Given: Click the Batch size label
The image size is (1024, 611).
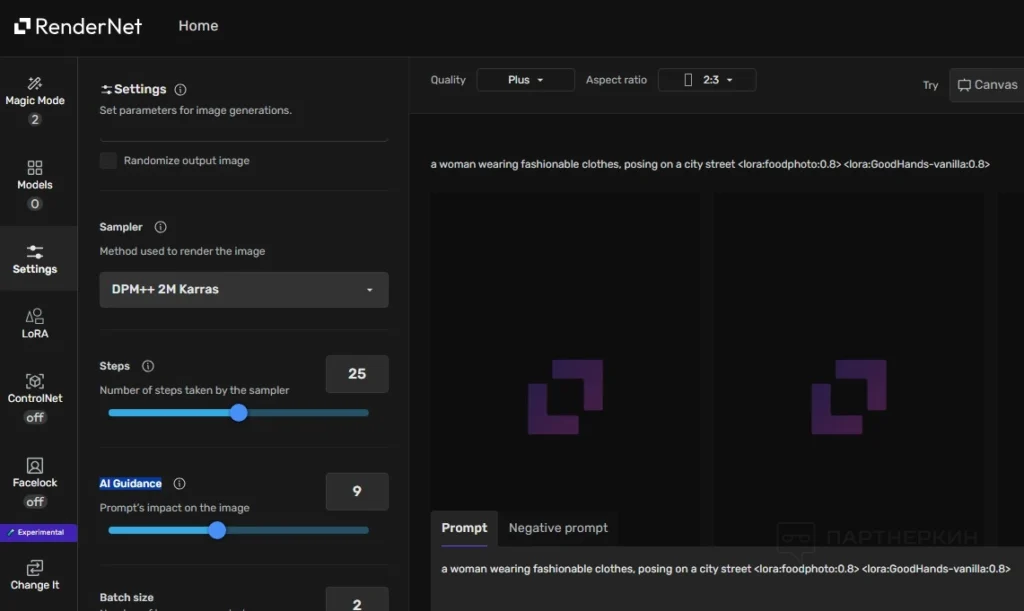Looking at the screenshot, I should tap(127, 597).
